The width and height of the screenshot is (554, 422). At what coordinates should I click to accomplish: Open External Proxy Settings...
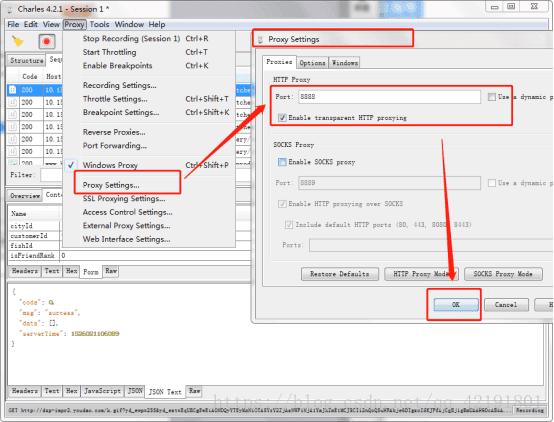[148, 225]
